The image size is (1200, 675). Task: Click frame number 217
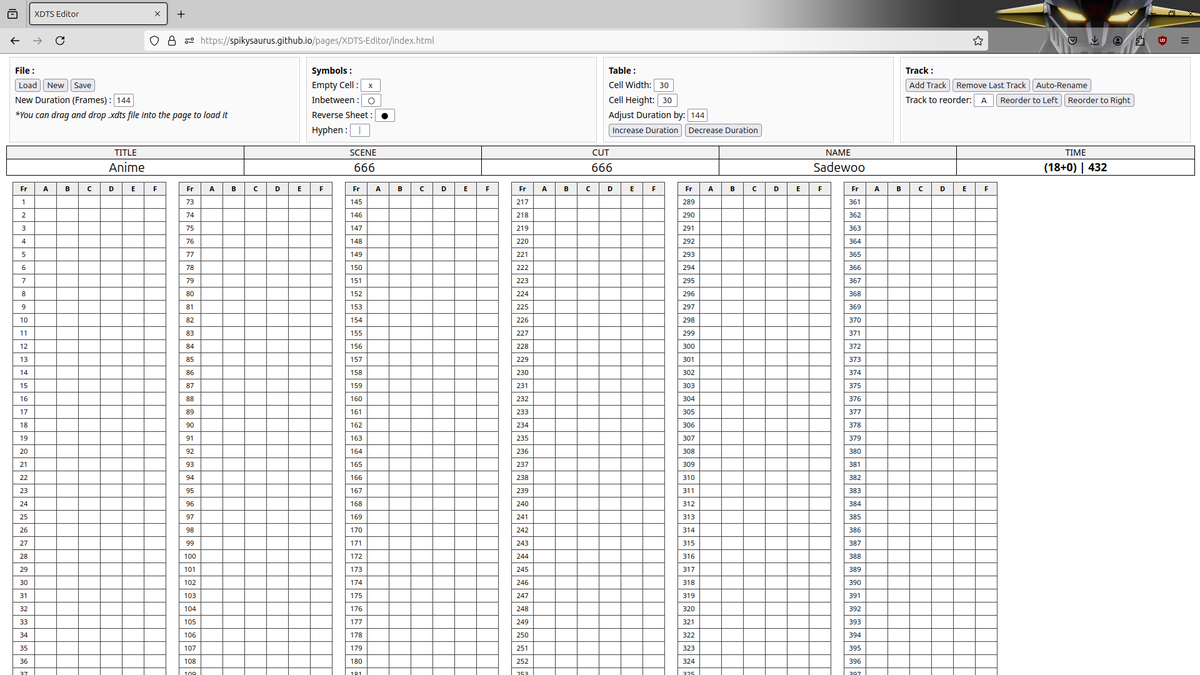522,202
